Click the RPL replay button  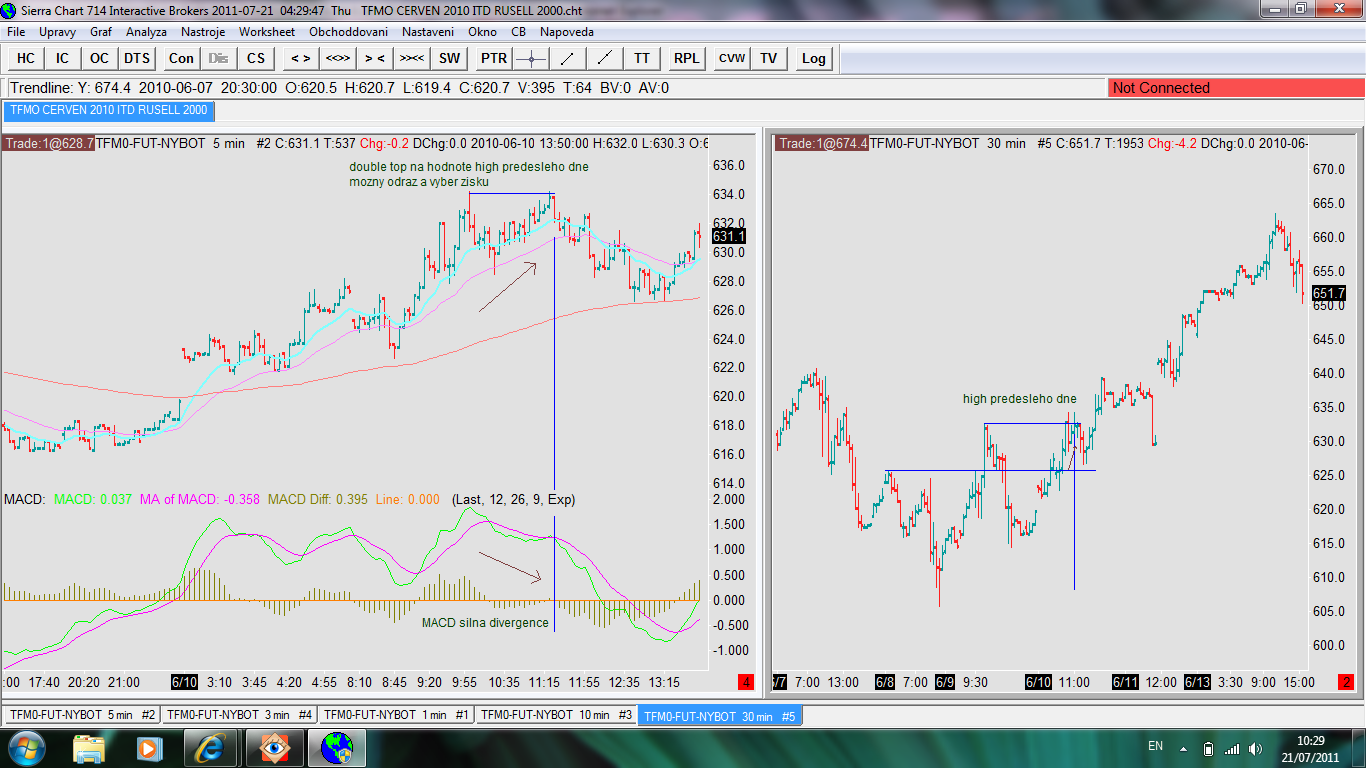687,58
